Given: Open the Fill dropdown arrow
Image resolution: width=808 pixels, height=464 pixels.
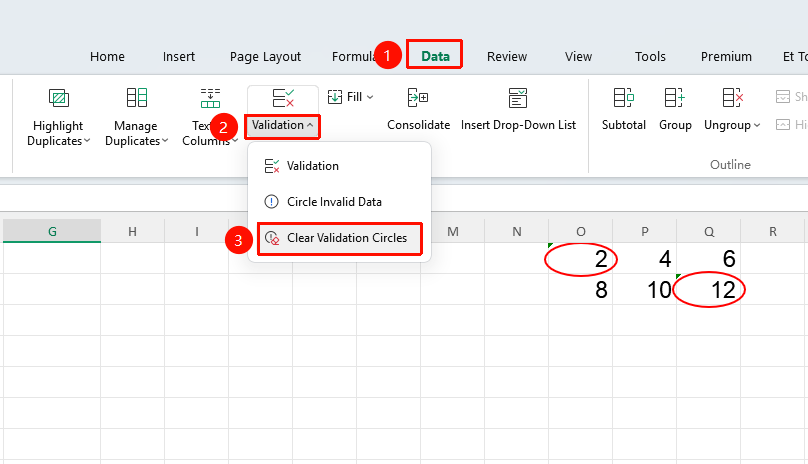Looking at the screenshot, I should (370, 97).
